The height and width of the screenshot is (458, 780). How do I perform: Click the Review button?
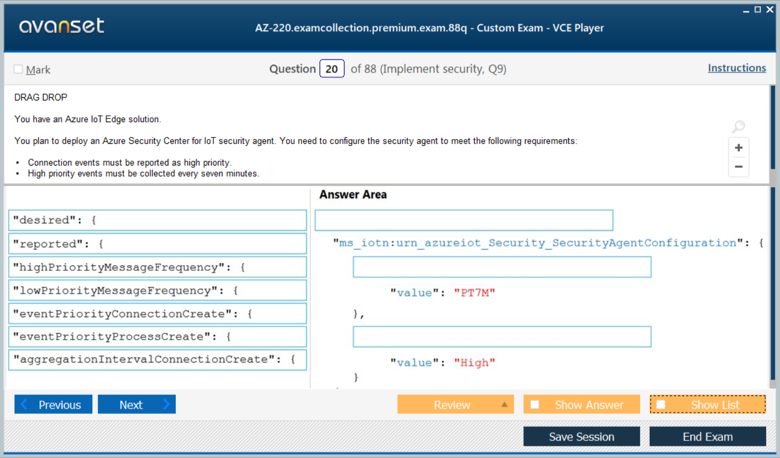point(455,404)
